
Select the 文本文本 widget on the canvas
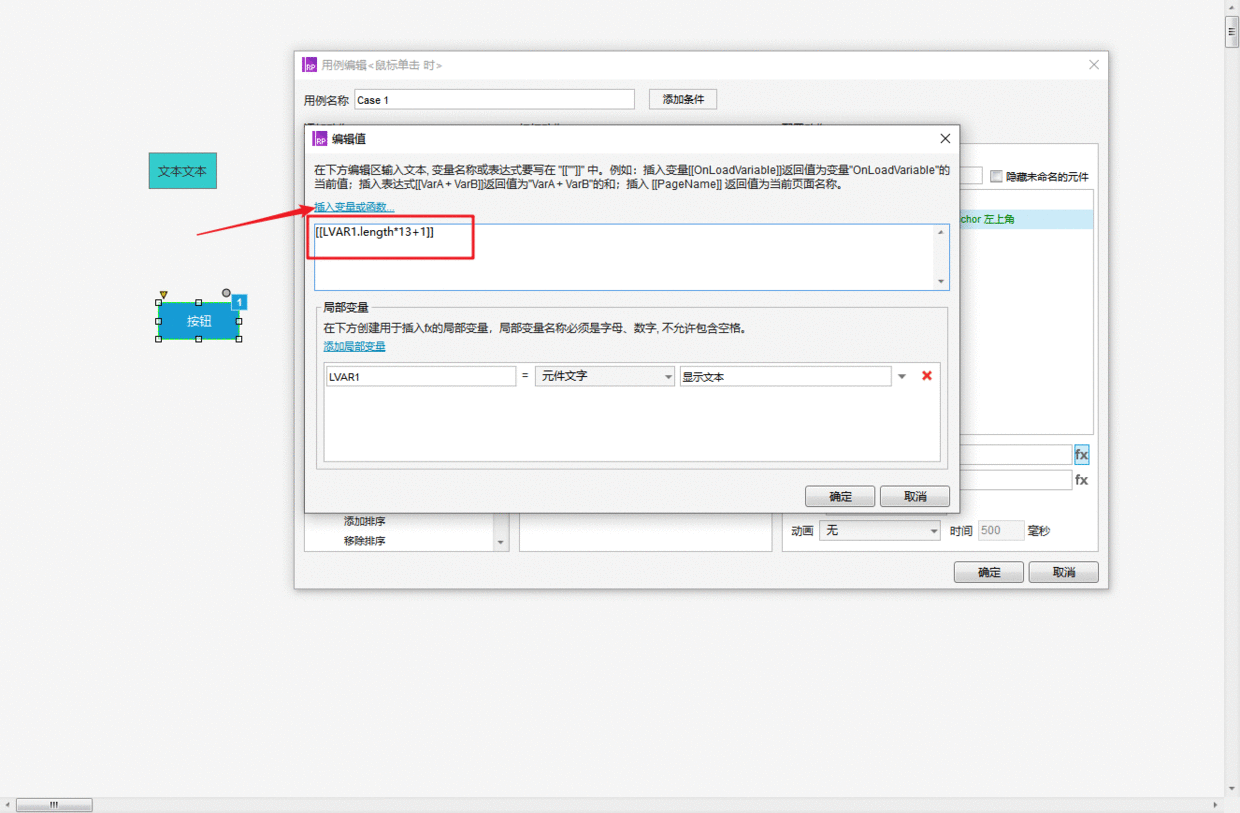(x=182, y=171)
